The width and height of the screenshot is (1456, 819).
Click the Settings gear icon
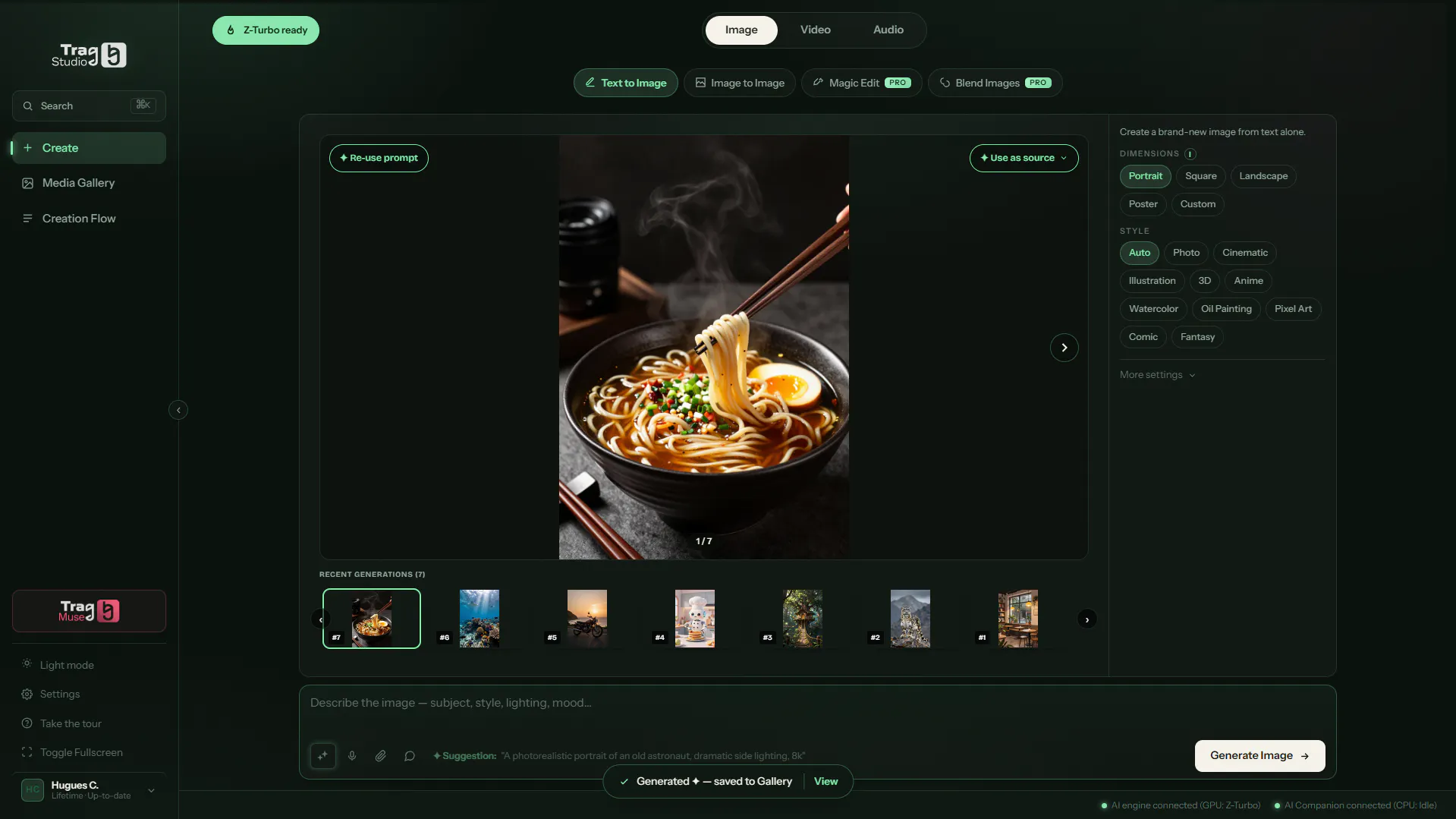point(27,695)
